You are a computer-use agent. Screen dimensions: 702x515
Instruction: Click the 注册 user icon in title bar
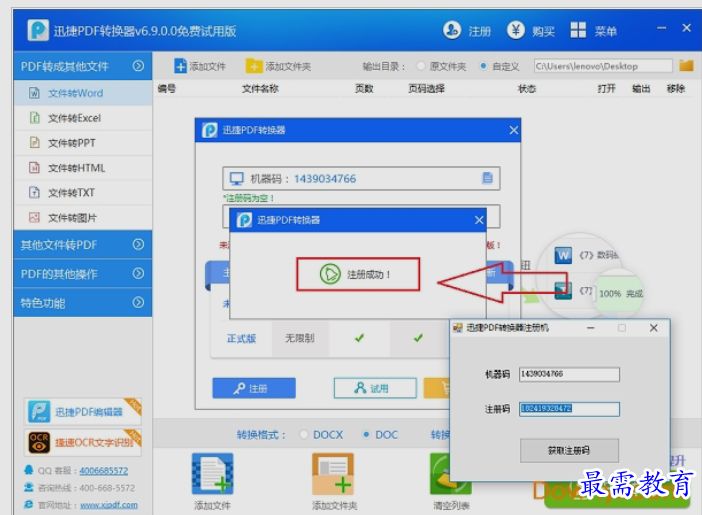coord(452,30)
